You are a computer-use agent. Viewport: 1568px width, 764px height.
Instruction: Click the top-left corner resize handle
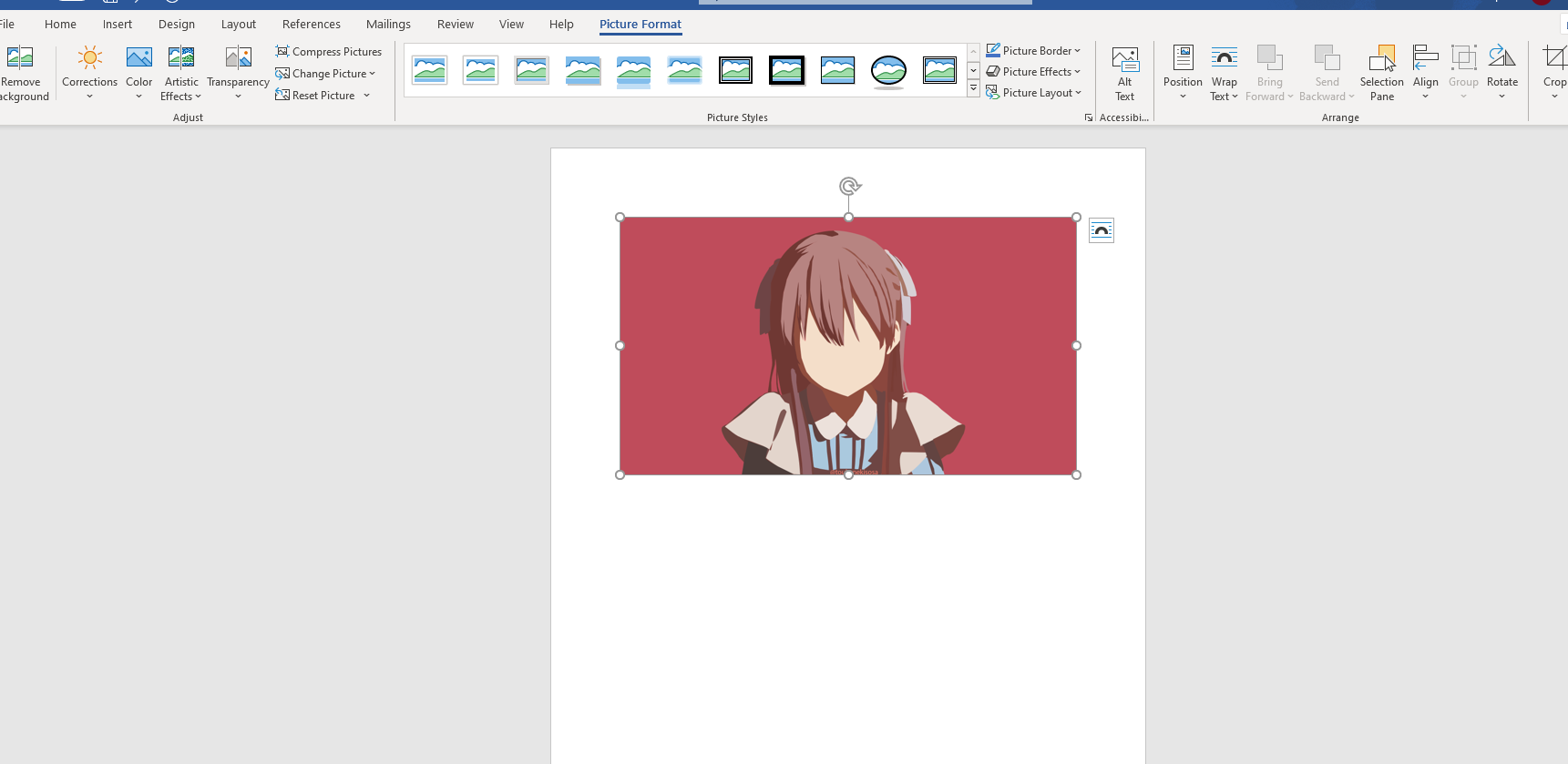(x=620, y=218)
